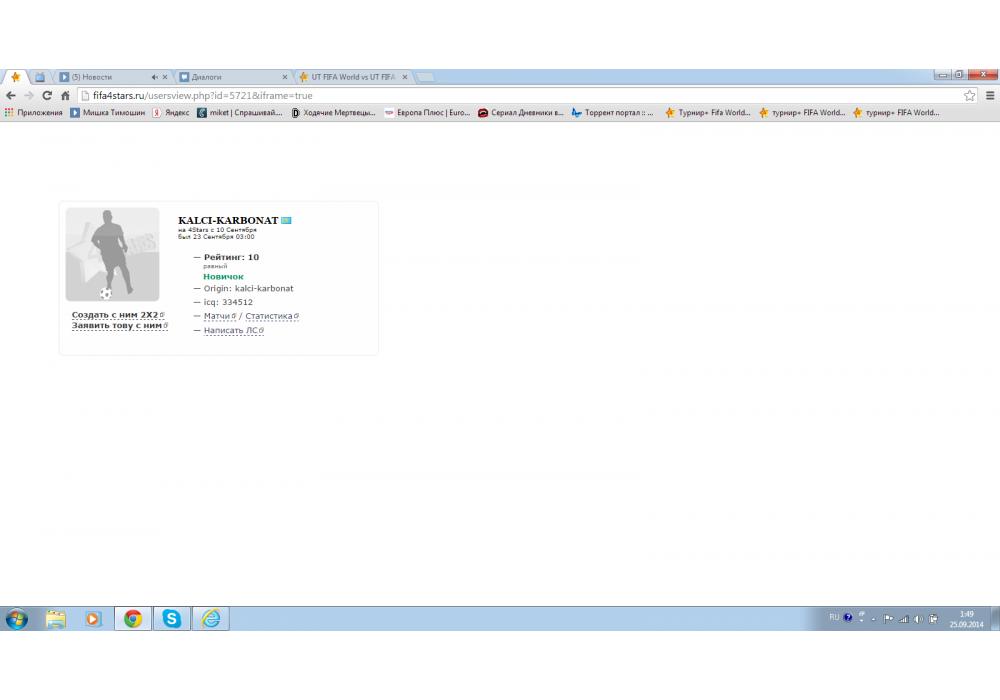Click the Матчи link on the profile
The height and width of the screenshot is (700, 1000).
click(x=217, y=316)
